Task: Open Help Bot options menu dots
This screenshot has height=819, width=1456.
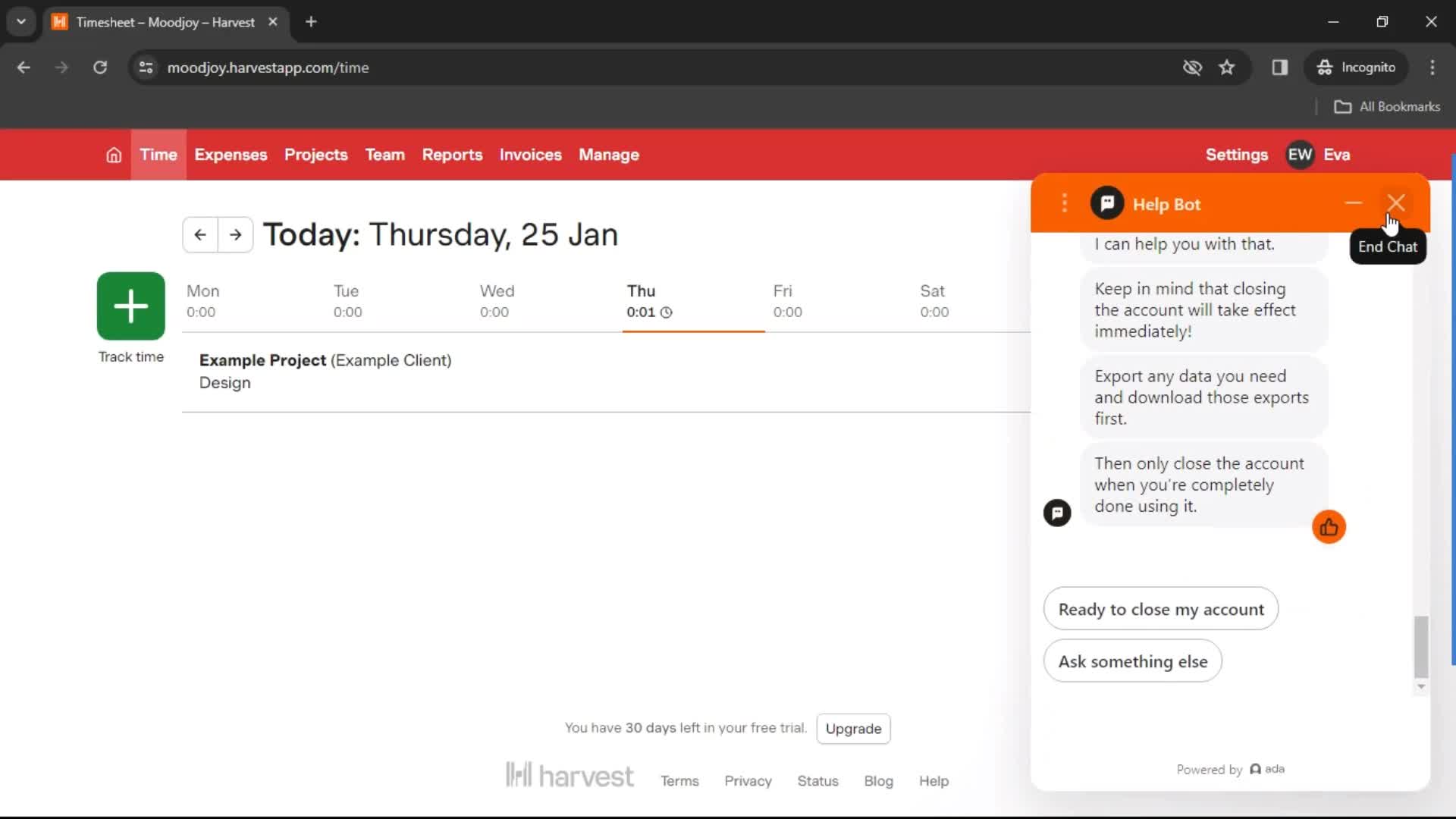Action: [x=1065, y=203]
